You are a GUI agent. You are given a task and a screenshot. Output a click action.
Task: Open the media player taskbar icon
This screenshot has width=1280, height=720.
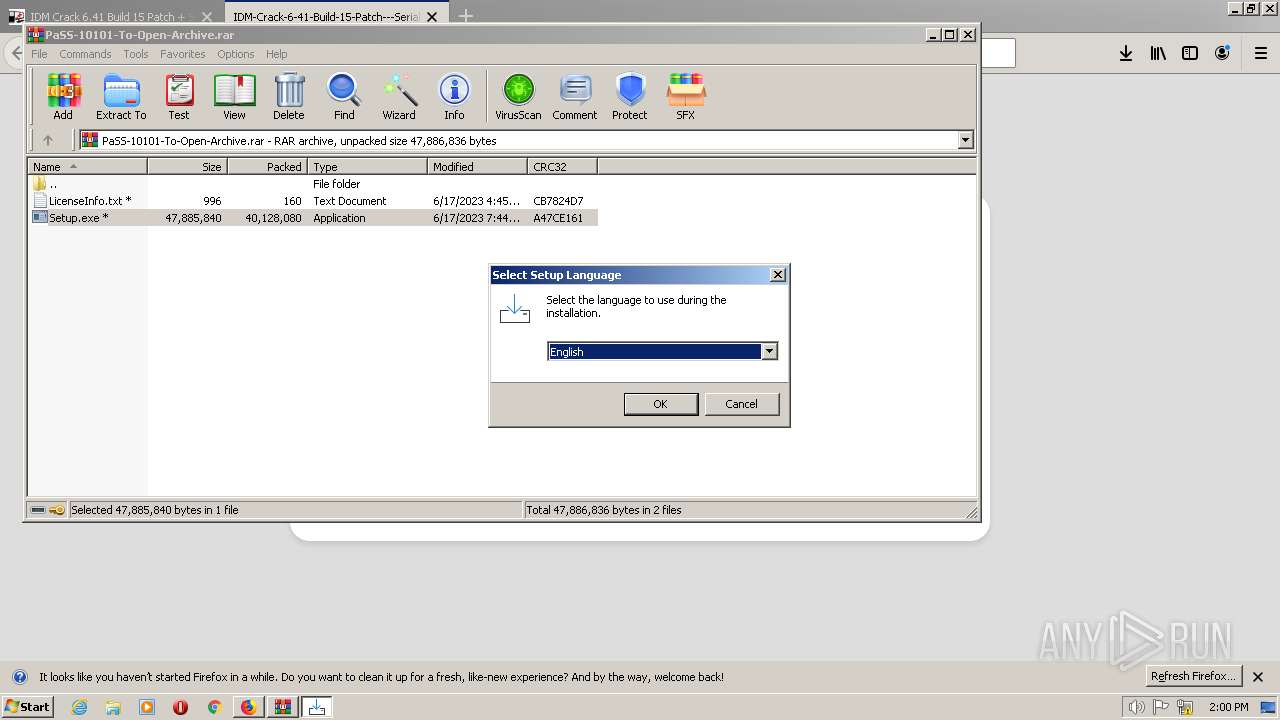(x=147, y=707)
